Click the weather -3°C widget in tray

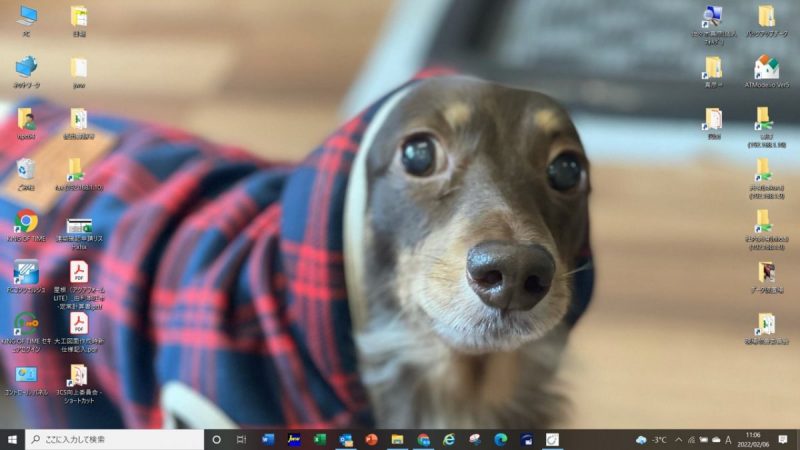click(x=652, y=439)
